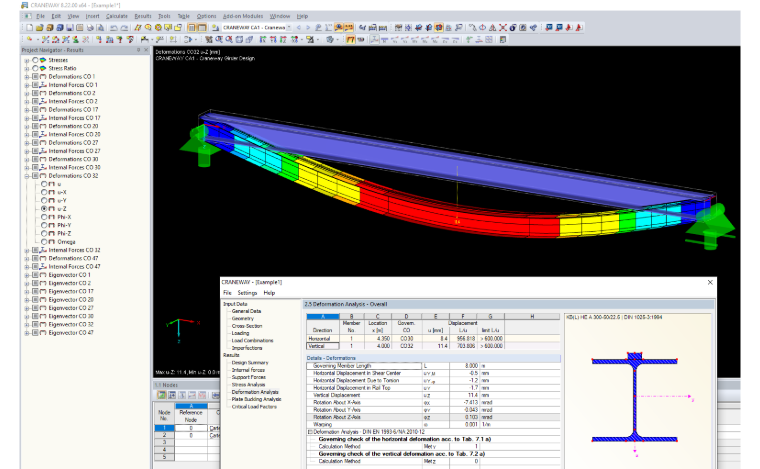Click the blue sphere icon in top toolbar
The height and width of the screenshot is (469, 760).
tap(512, 28)
